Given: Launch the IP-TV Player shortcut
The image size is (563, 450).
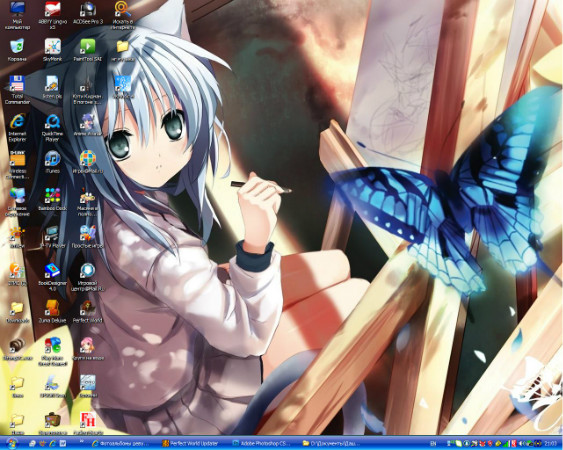Looking at the screenshot, I should [52, 237].
